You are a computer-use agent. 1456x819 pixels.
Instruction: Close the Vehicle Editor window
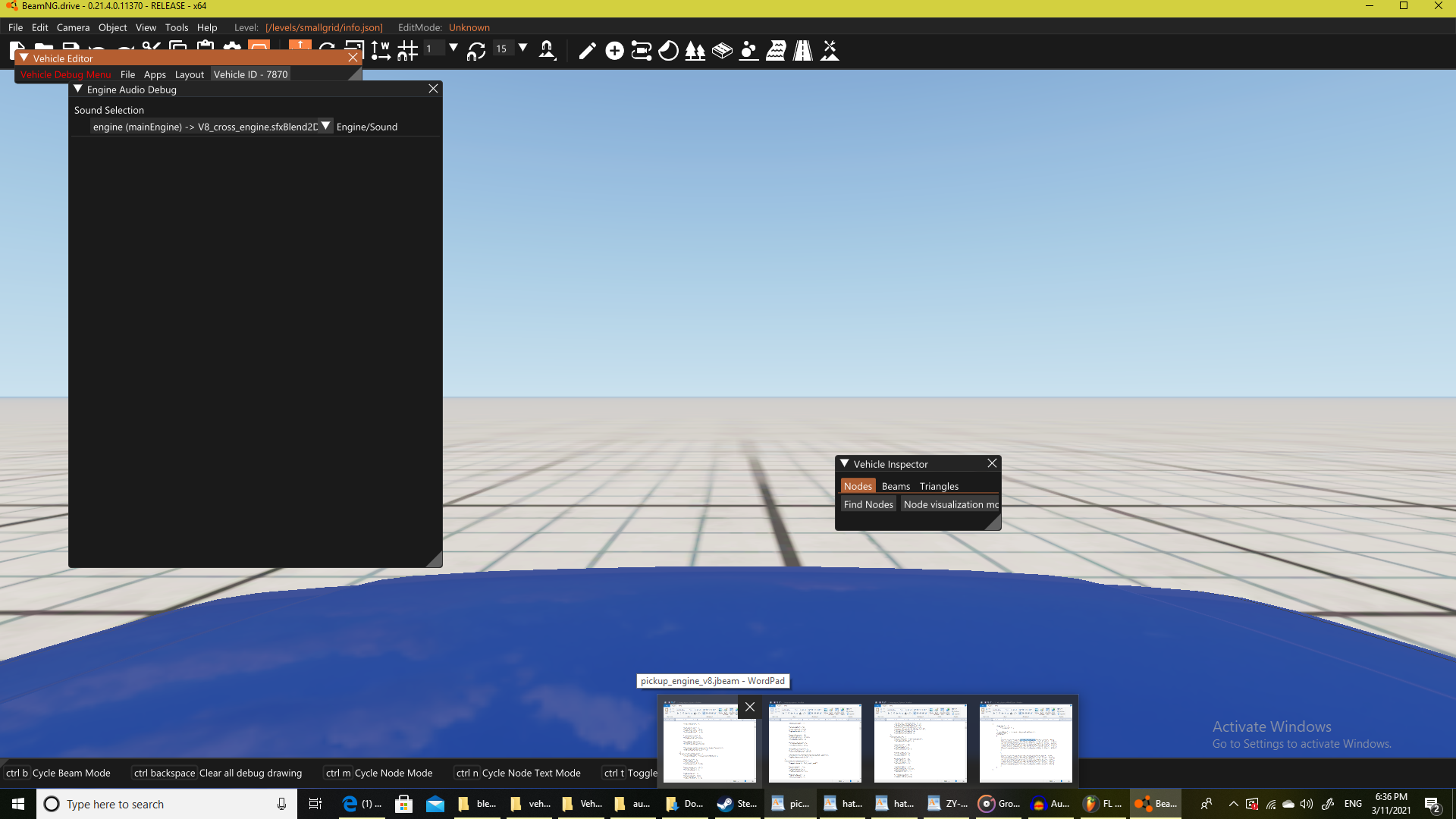point(353,58)
